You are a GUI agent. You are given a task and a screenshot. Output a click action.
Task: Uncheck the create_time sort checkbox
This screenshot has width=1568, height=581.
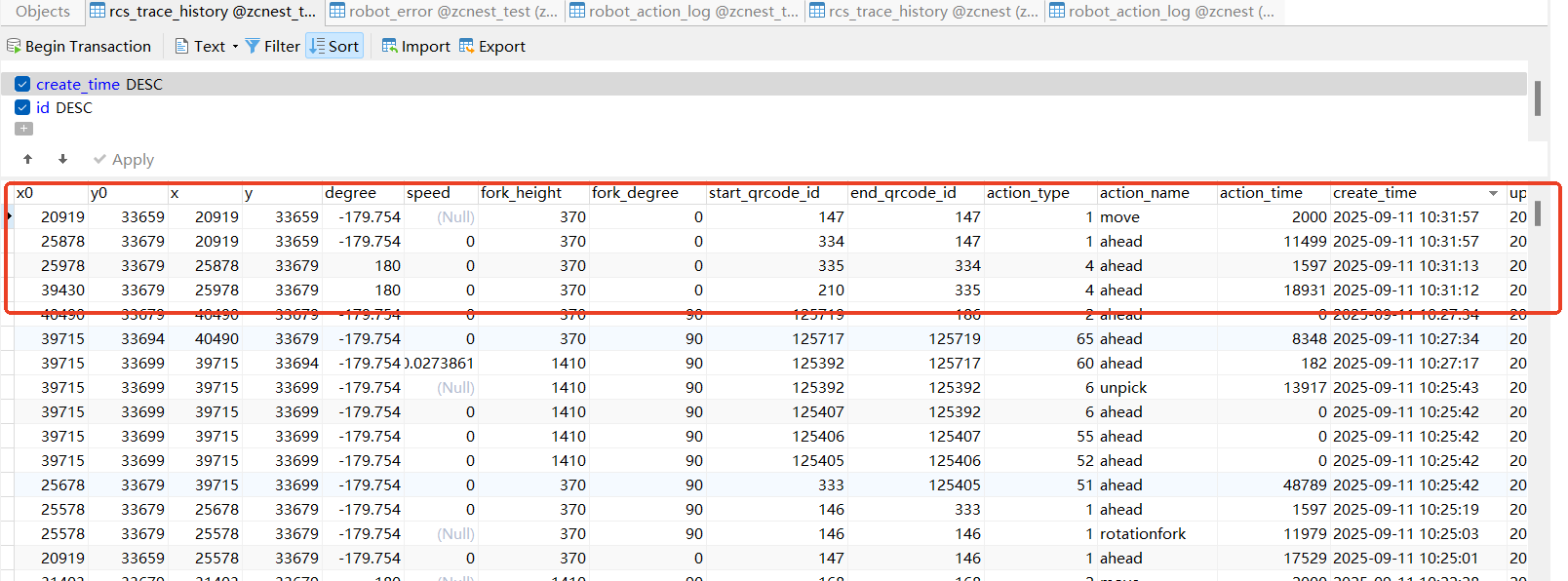(x=22, y=84)
